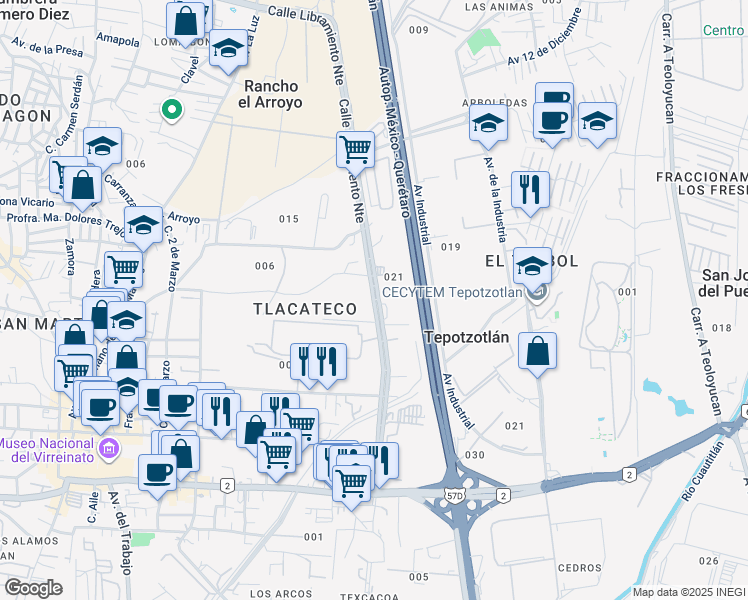Click the LAS ANIMAS label
Screen dimensions: 748x600
pos(499,7)
